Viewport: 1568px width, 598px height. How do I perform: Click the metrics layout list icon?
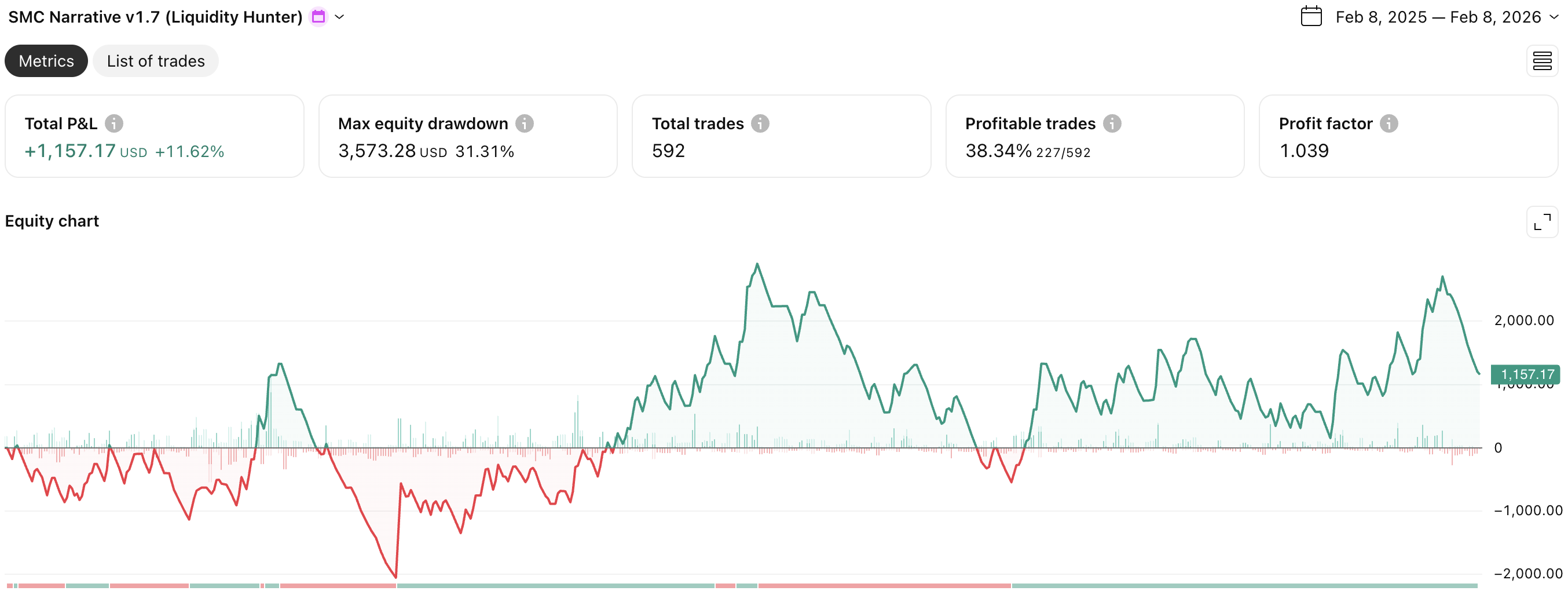(x=1542, y=61)
